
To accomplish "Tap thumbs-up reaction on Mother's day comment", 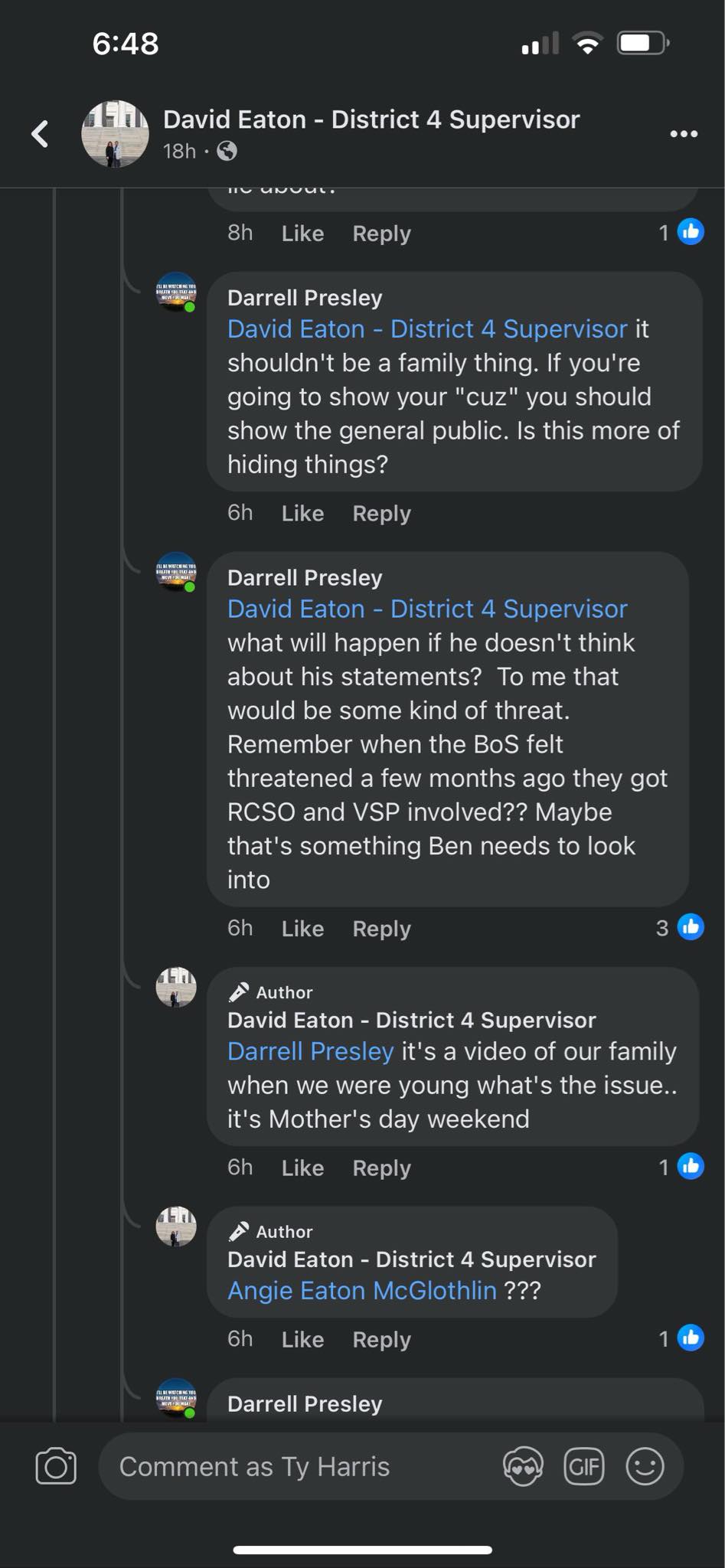I will click(x=691, y=1167).
